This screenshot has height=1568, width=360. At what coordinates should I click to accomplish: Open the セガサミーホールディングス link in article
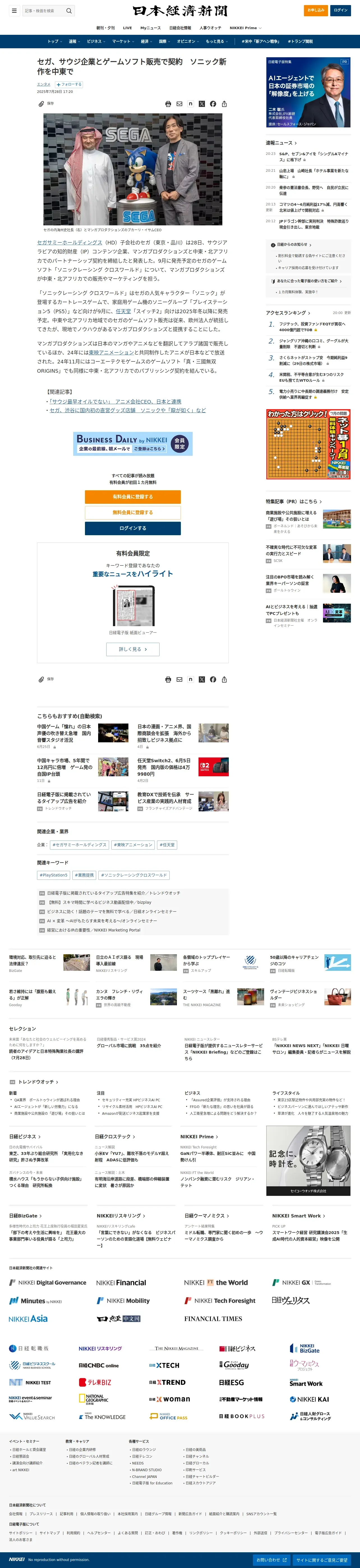coord(69,242)
